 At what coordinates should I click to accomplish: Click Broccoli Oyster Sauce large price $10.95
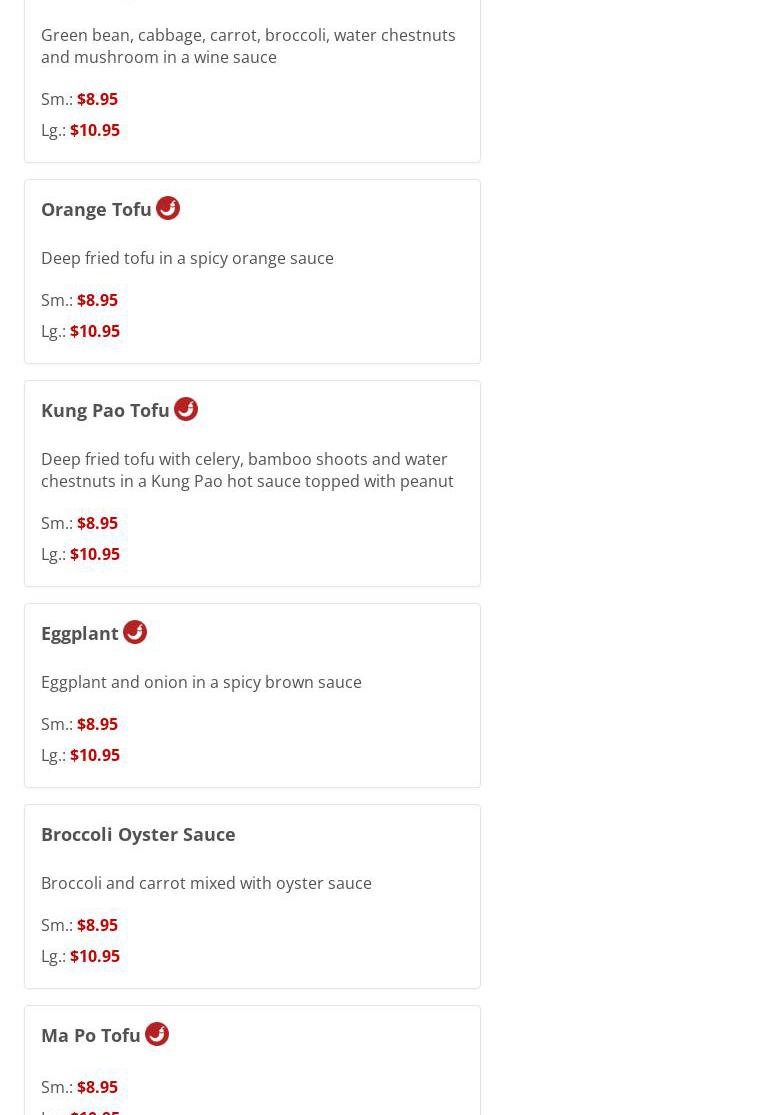tap(95, 956)
